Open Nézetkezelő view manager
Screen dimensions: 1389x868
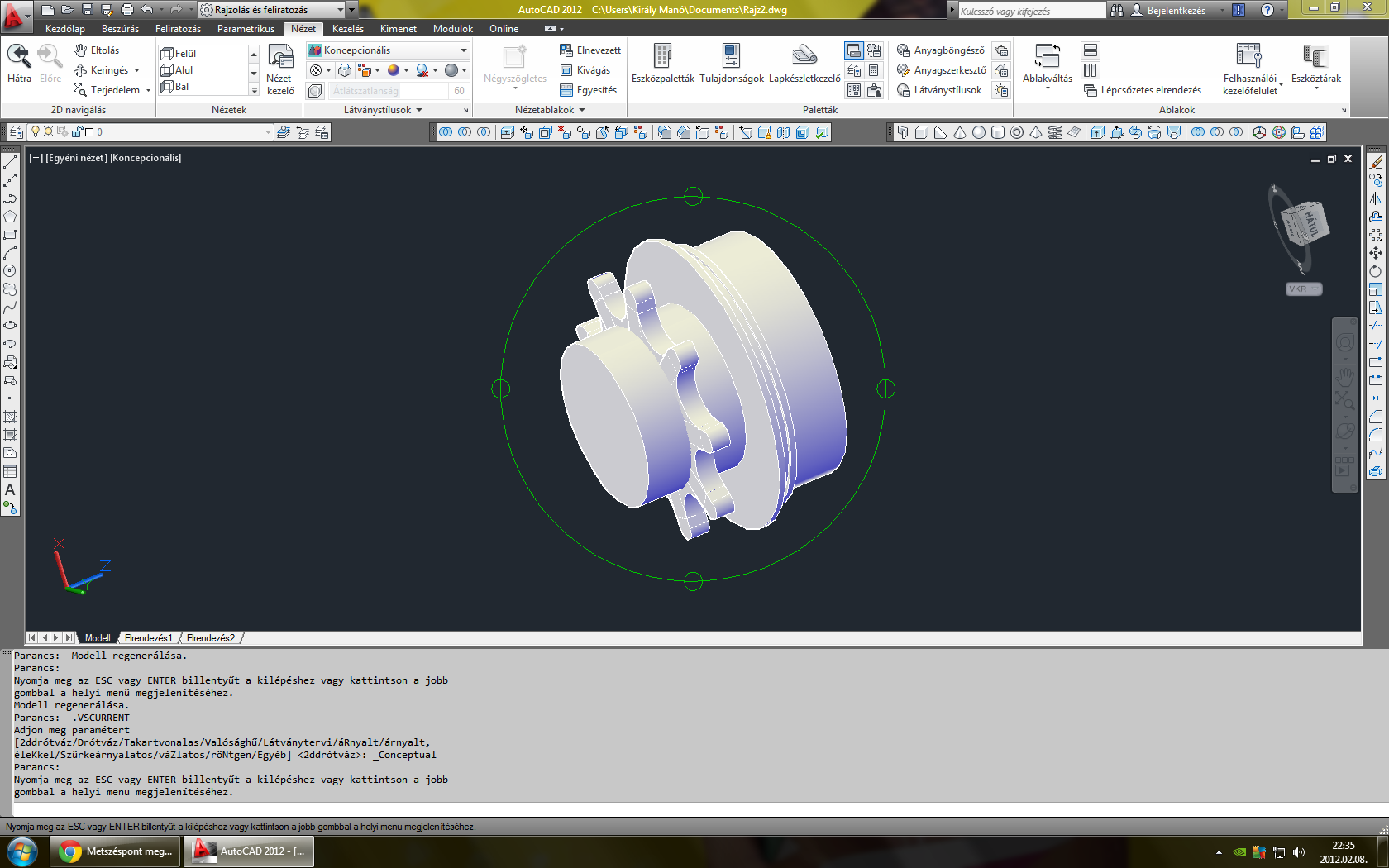(280, 69)
